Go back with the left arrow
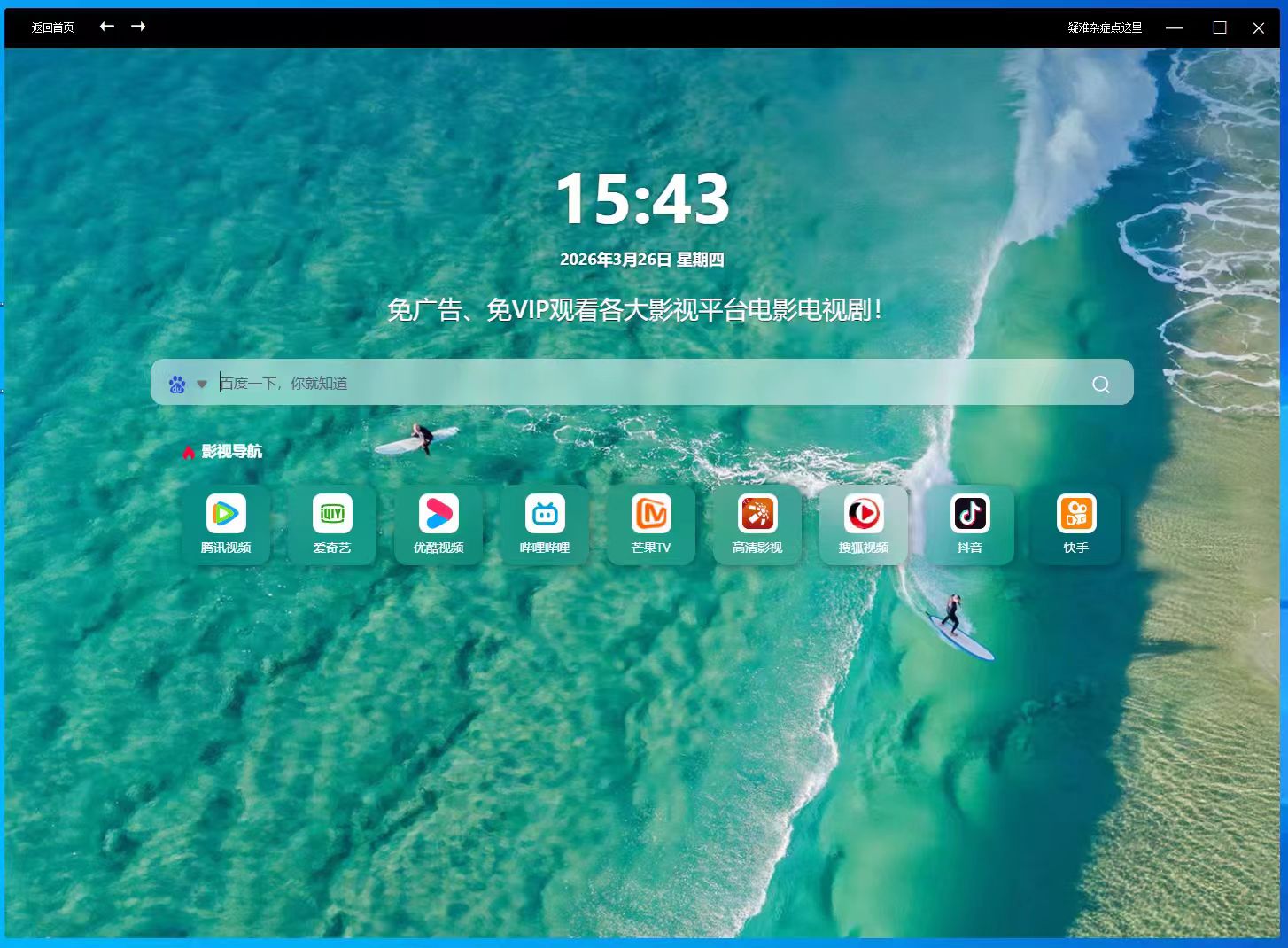Viewport: 1288px width, 948px height. 107,27
